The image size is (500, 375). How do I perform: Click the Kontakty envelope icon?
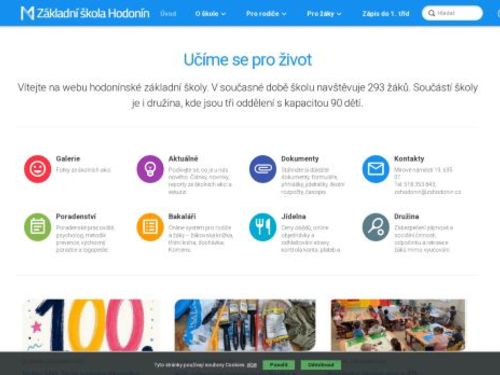[376, 169]
